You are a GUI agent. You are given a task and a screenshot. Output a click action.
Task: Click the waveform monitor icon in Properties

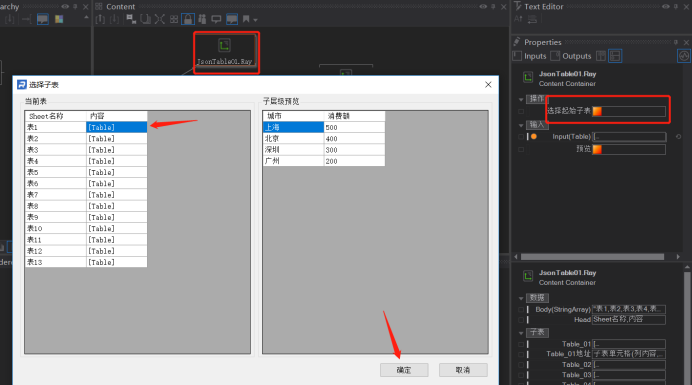684,56
